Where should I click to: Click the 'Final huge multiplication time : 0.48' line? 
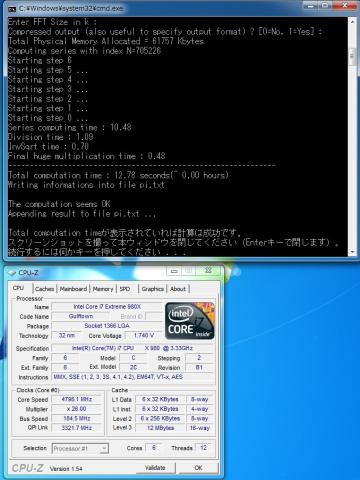coord(87,156)
